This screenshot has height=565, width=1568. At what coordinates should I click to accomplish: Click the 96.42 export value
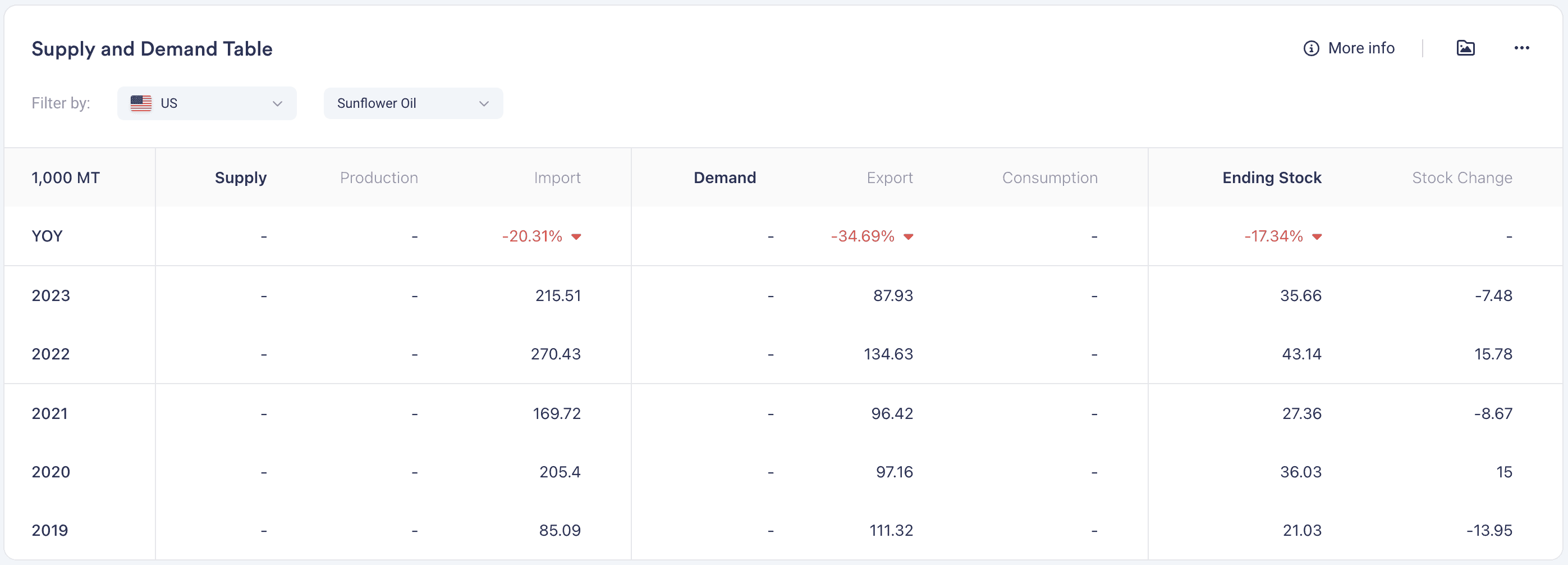892,413
